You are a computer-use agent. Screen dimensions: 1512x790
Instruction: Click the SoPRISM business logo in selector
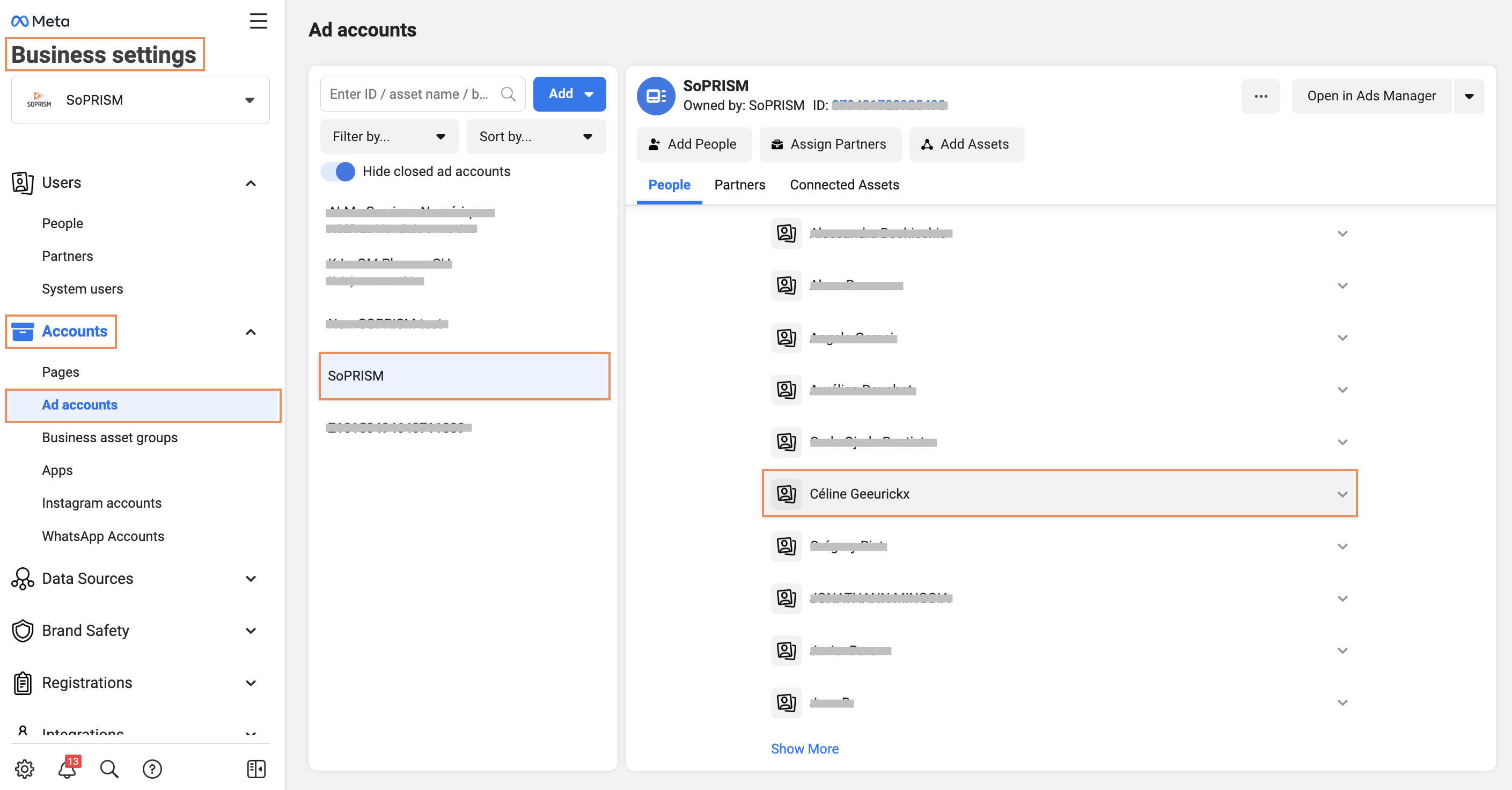coord(39,100)
